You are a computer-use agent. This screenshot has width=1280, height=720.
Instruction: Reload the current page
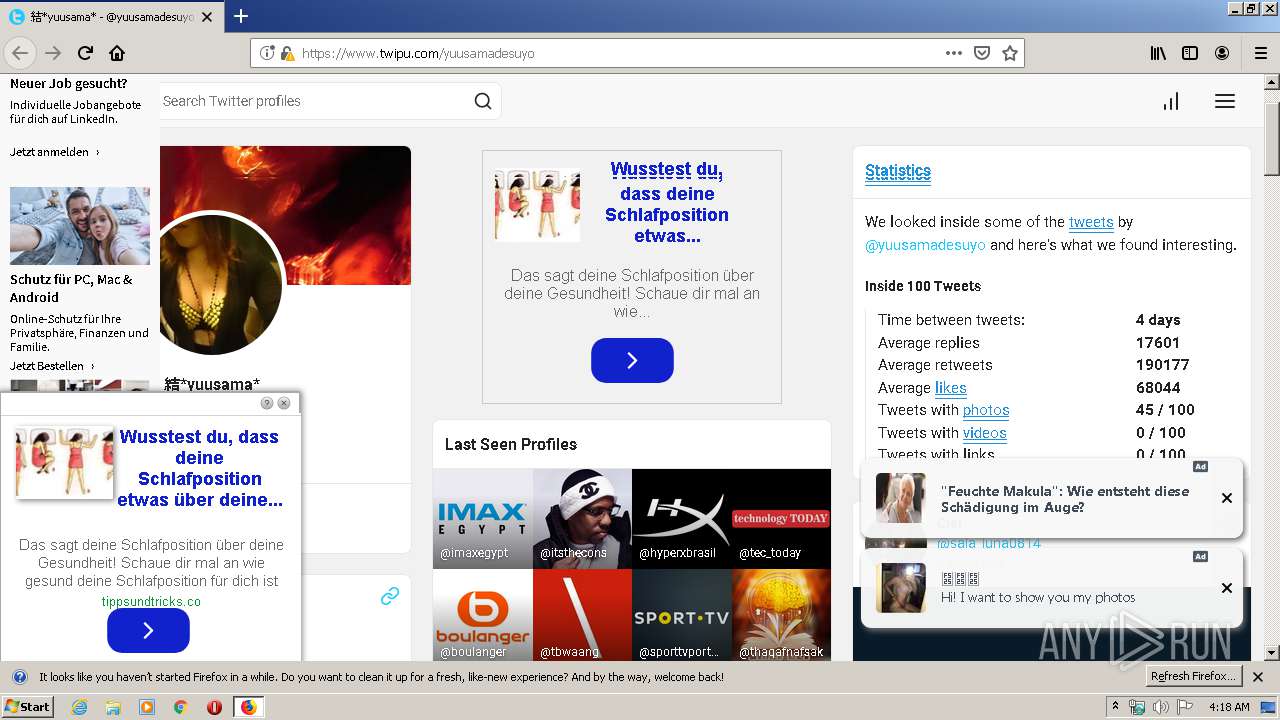(85, 53)
